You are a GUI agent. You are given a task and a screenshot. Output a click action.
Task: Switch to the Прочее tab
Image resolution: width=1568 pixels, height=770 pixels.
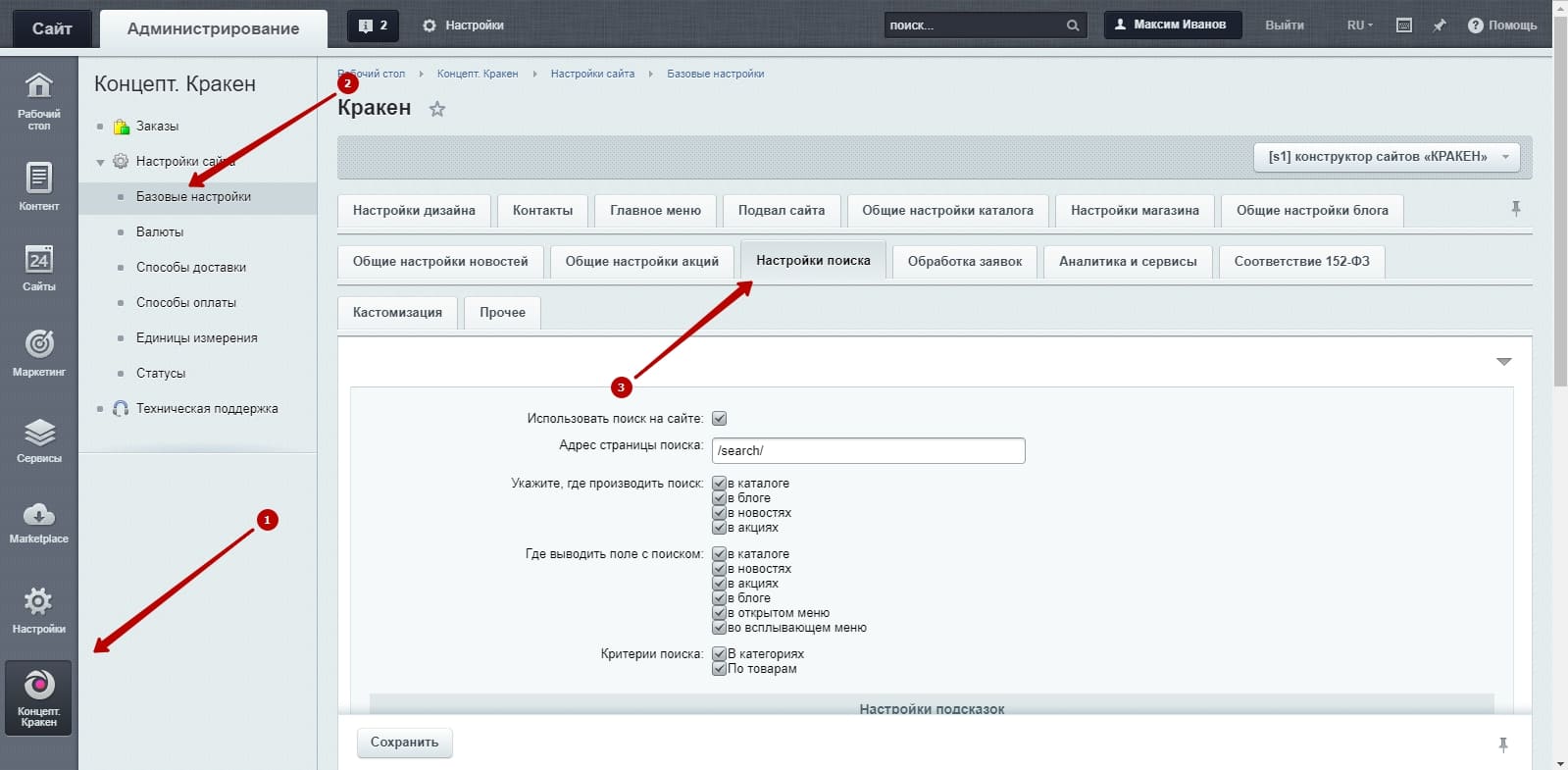[x=502, y=312]
